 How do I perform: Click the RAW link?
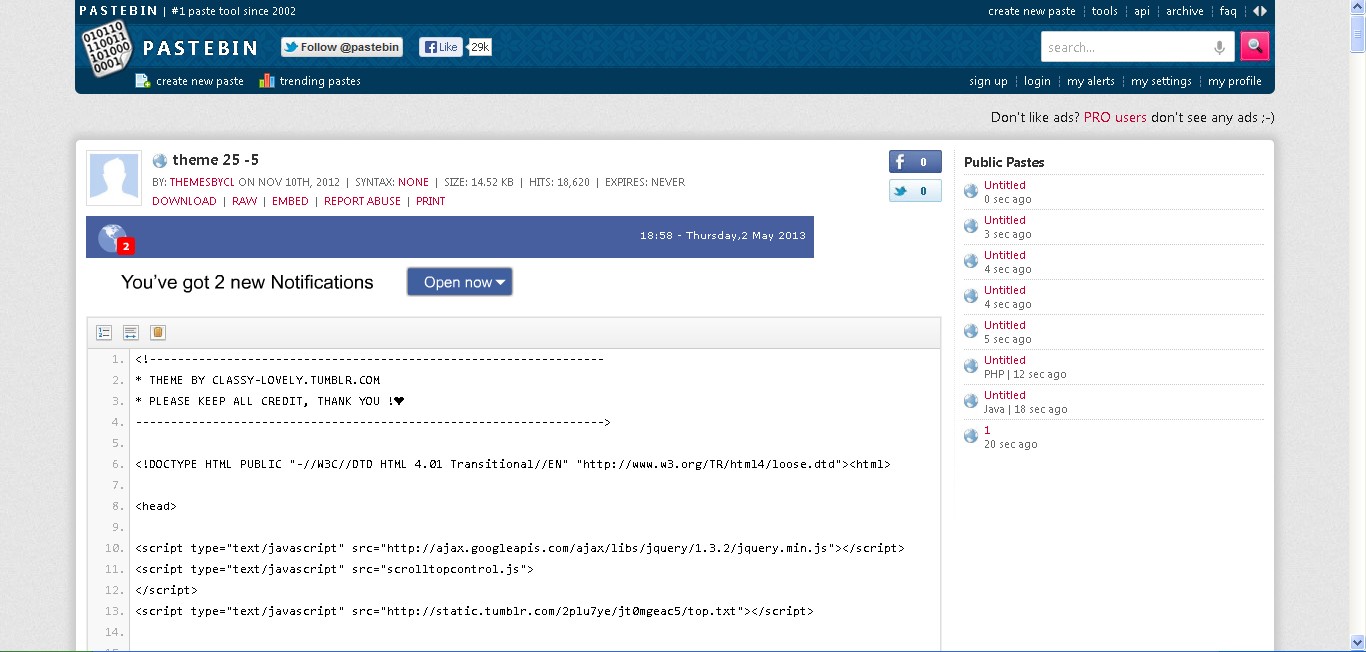244,201
